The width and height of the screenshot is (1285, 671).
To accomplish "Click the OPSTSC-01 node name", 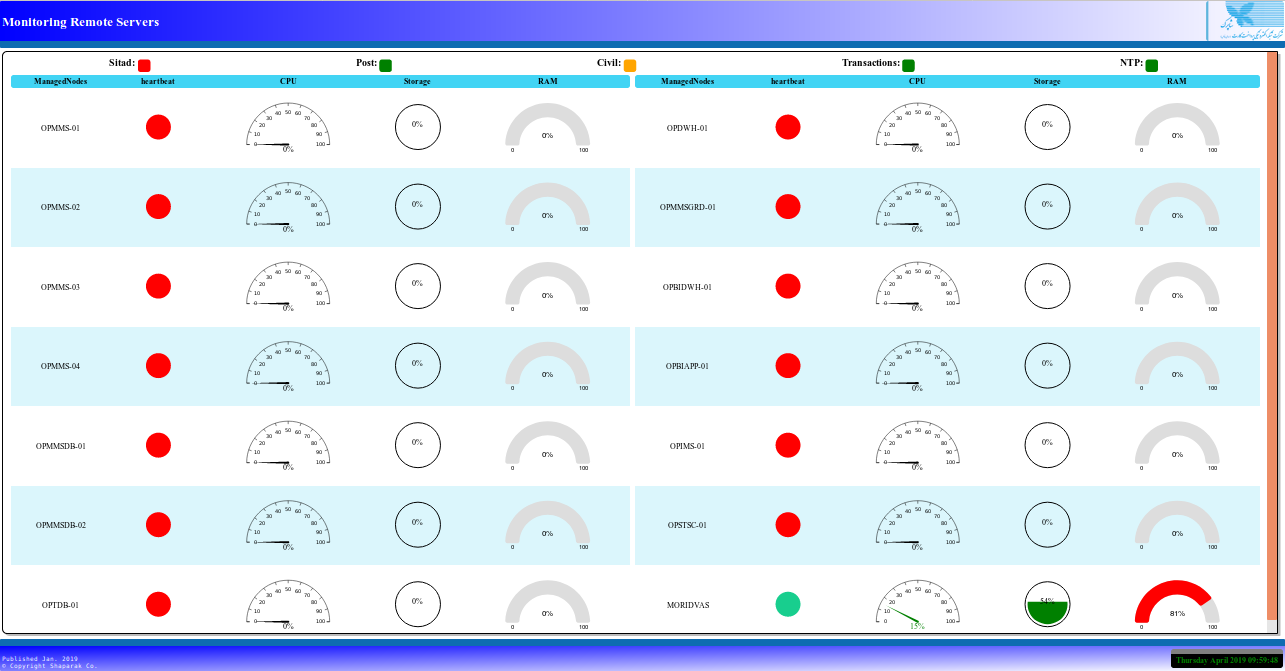I will [688, 525].
